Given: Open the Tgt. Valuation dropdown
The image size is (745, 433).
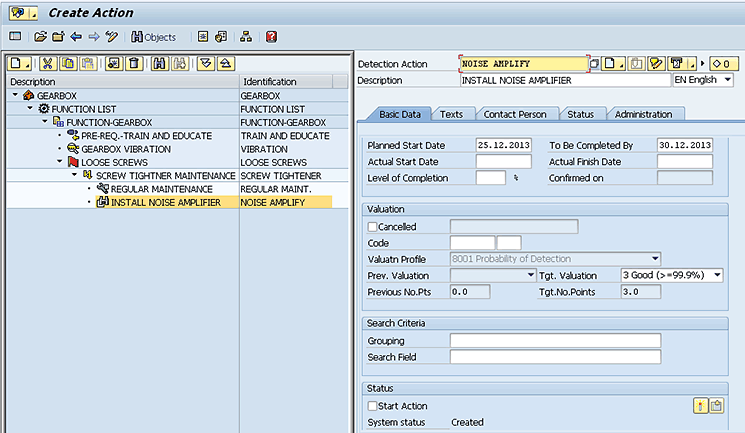Looking at the screenshot, I should tap(717, 275).
